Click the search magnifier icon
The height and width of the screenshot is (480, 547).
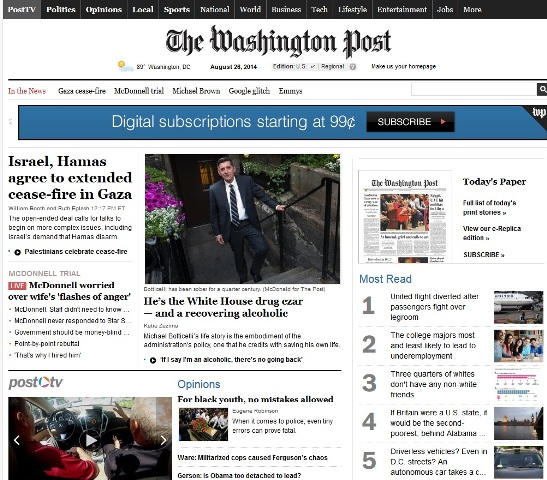(542, 89)
